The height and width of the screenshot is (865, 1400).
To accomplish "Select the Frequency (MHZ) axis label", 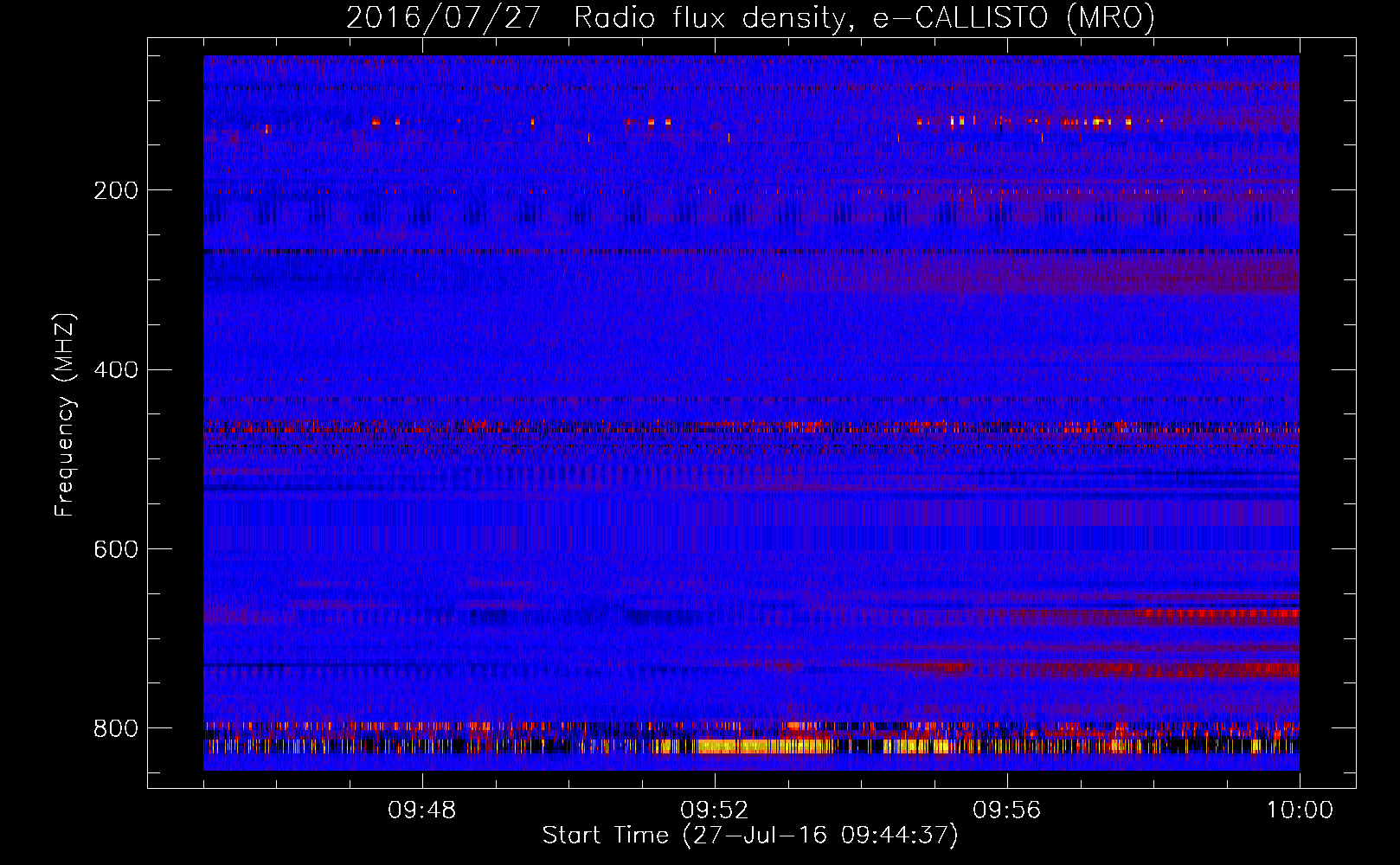I will pos(65,414).
